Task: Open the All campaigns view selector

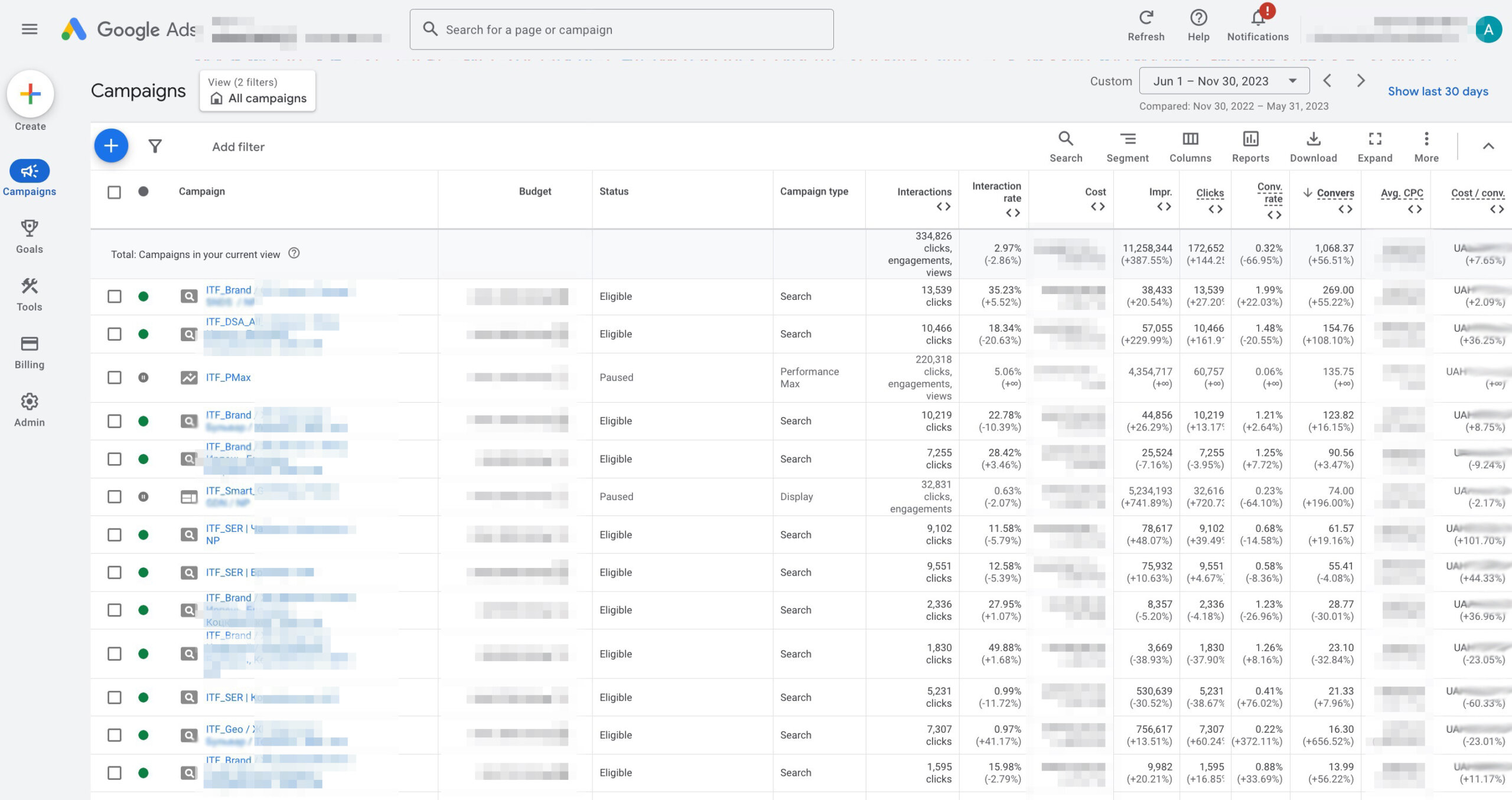Action: coord(258,91)
